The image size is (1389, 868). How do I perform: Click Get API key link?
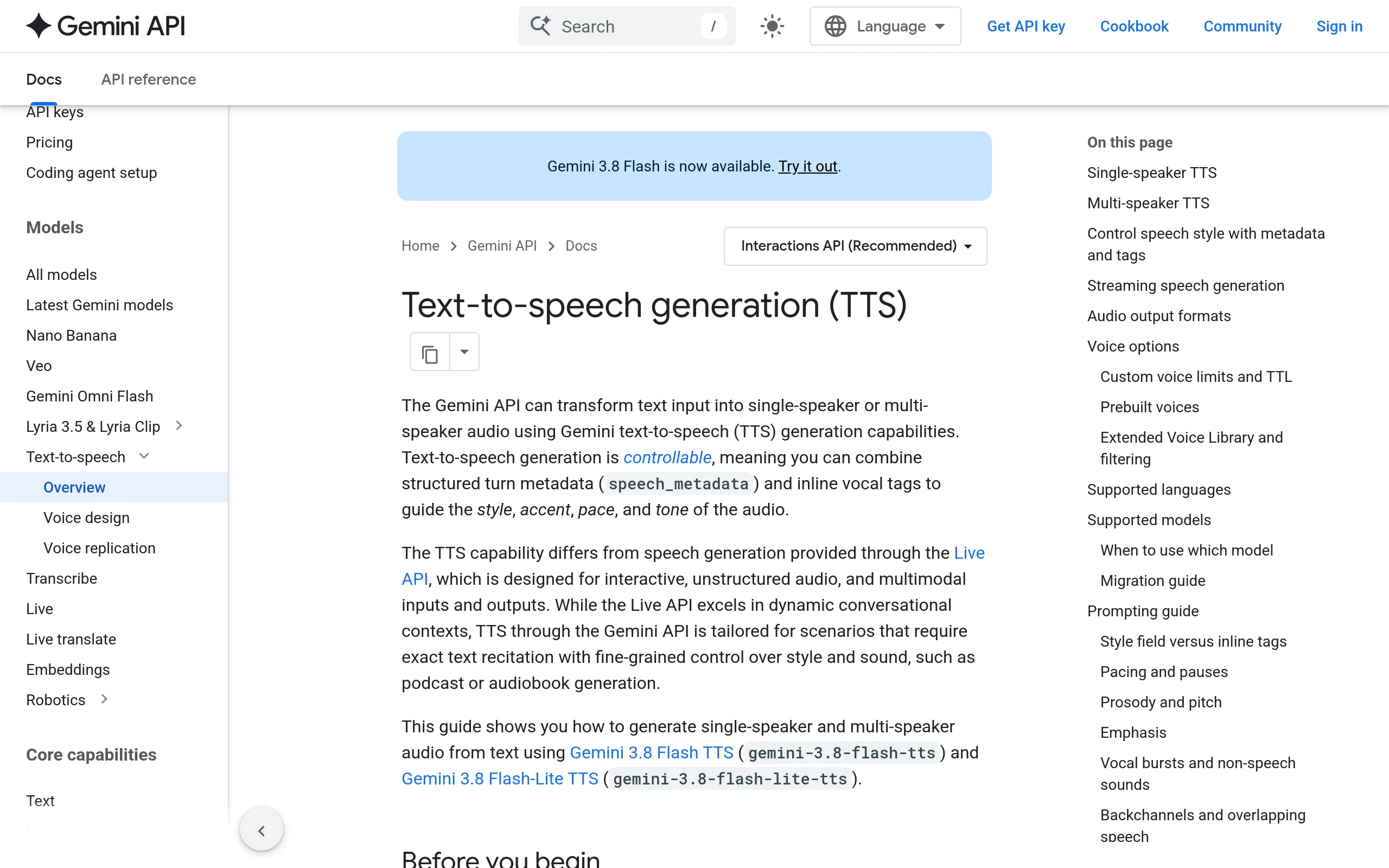tap(1025, 26)
